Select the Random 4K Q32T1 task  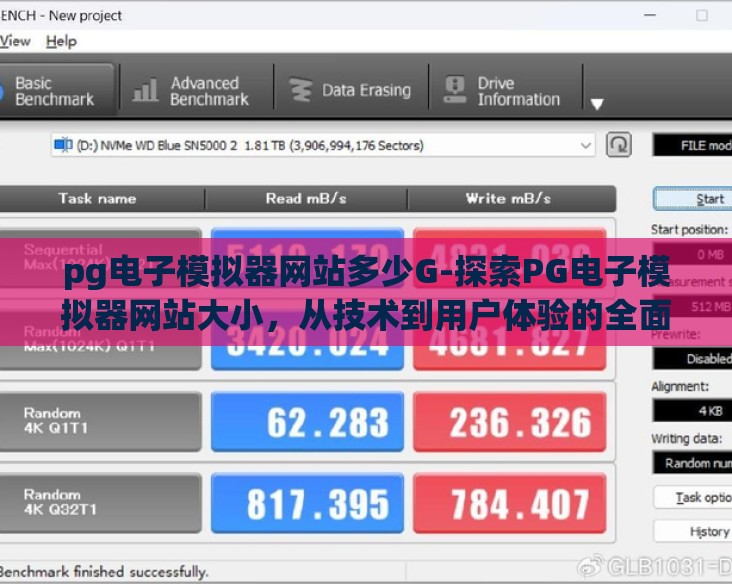pos(100,503)
